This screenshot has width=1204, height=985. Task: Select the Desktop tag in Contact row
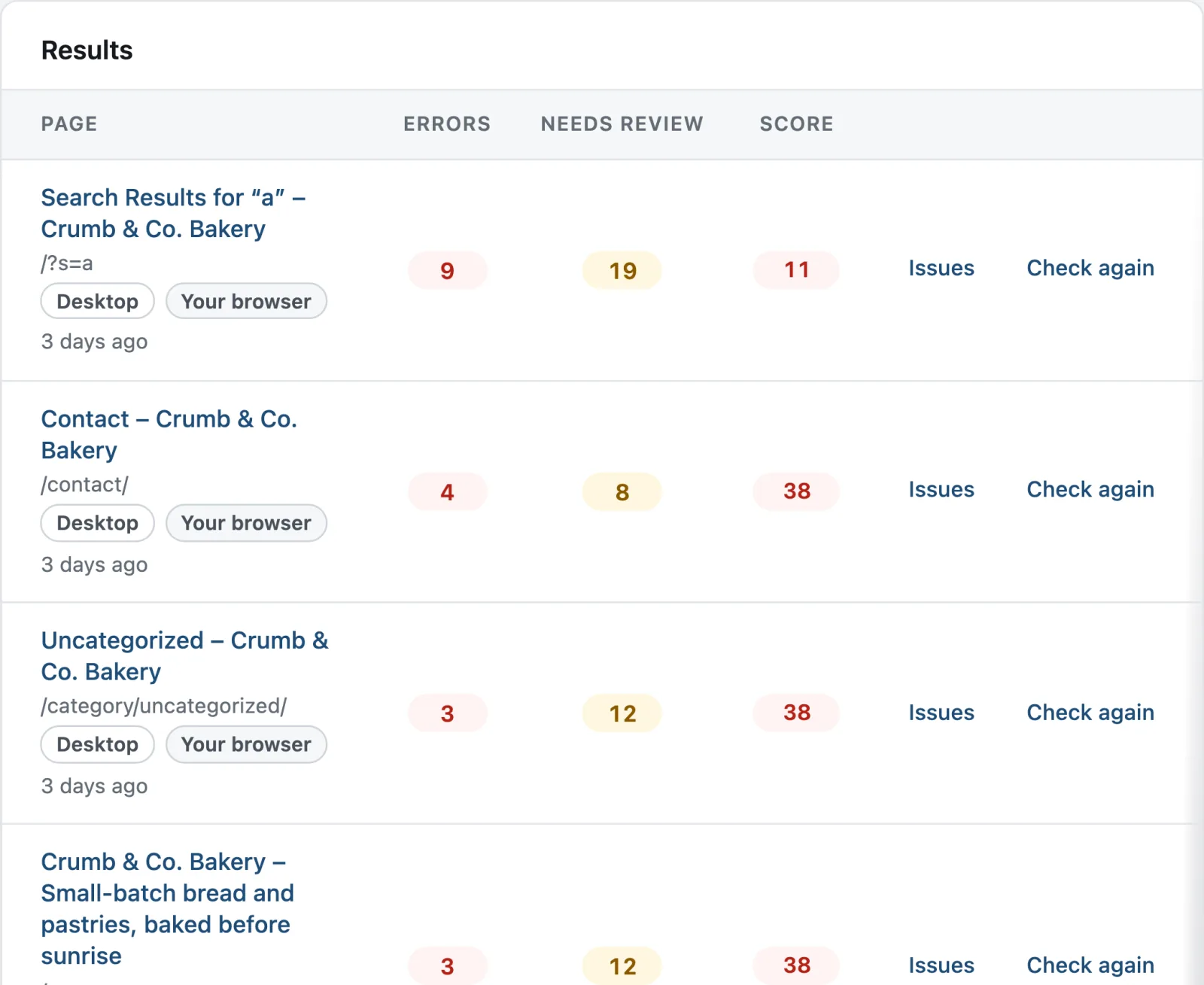point(97,522)
